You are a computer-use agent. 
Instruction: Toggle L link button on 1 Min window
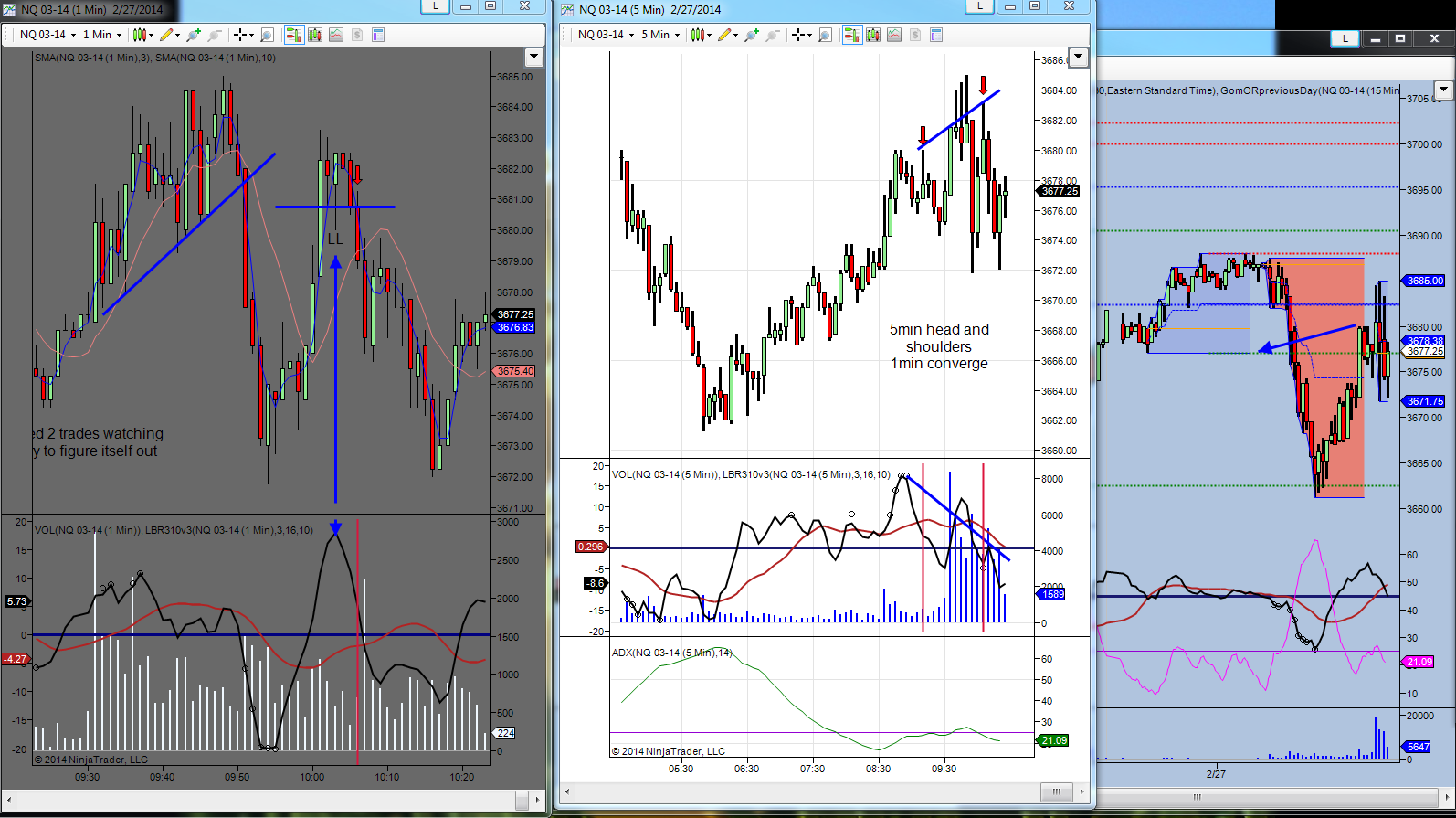click(x=436, y=6)
